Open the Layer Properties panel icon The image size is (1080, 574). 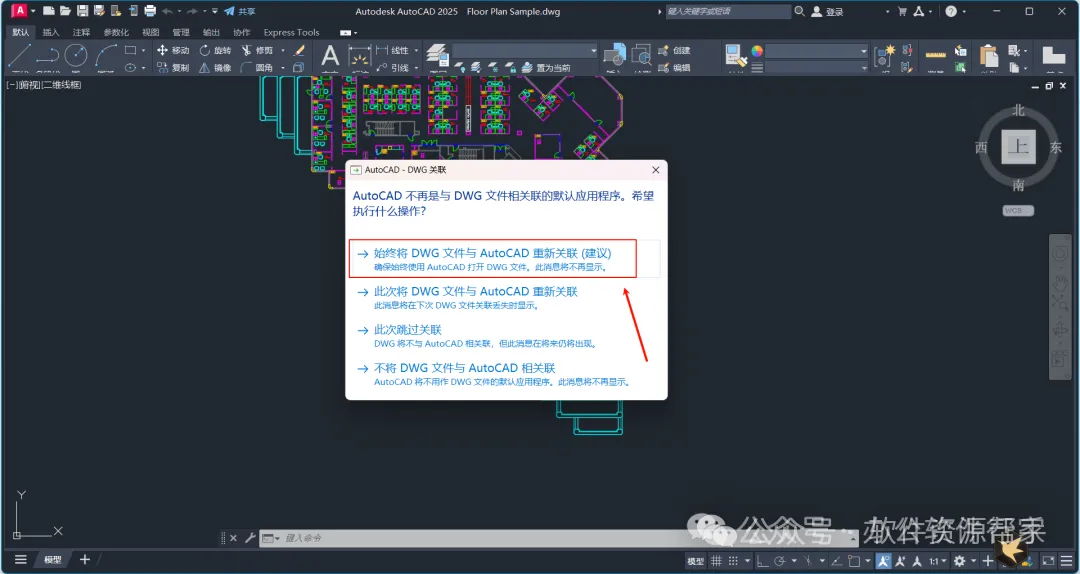click(x=435, y=55)
